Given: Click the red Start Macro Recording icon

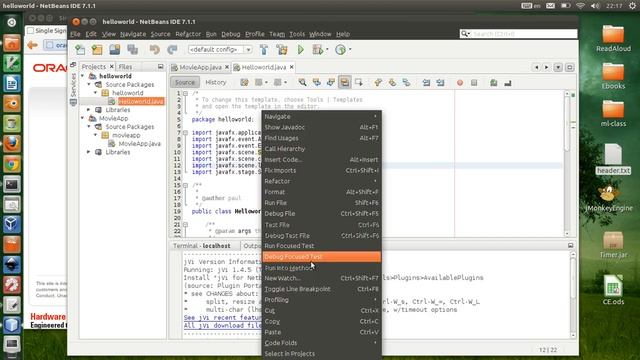Looking at the screenshot, I should coord(460,83).
